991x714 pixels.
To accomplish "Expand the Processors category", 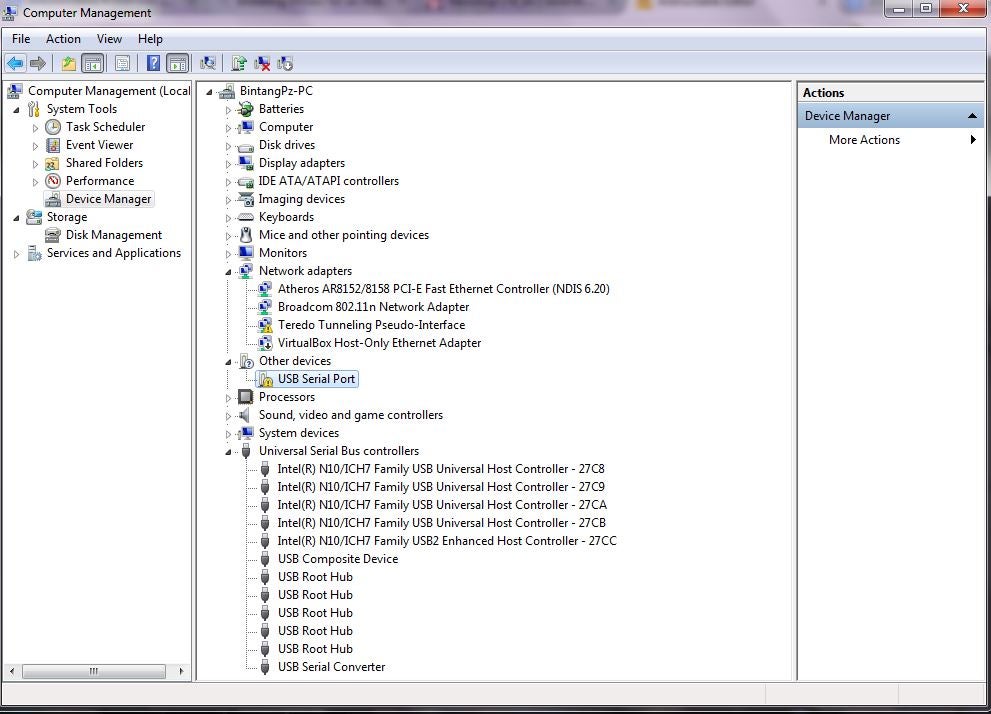I will click(228, 398).
